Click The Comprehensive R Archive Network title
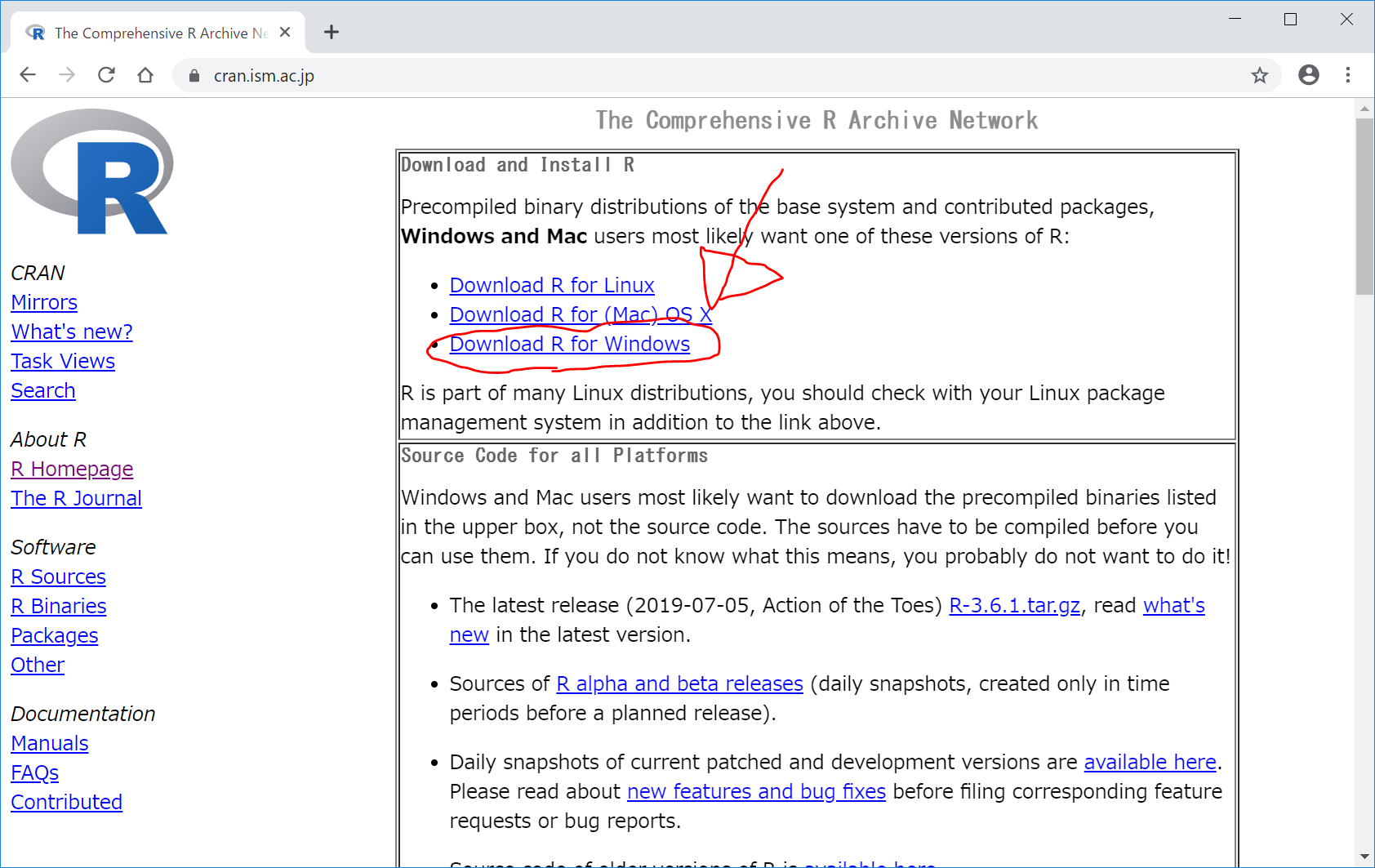The image size is (1375, 868). tap(817, 121)
